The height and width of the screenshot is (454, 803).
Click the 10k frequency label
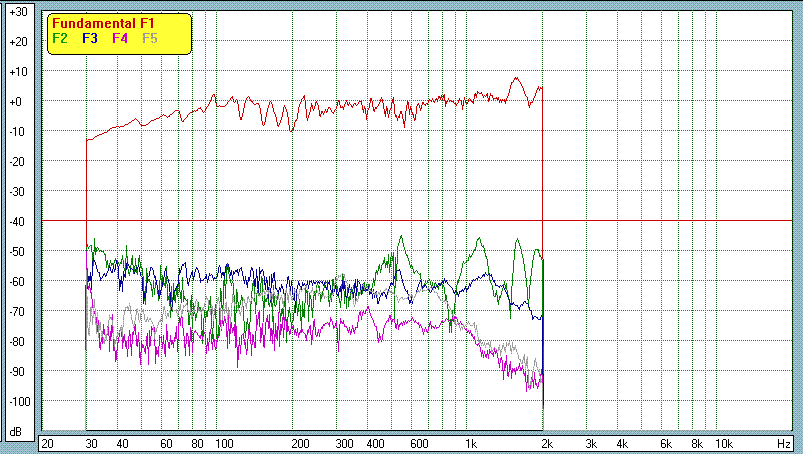tap(724, 444)
